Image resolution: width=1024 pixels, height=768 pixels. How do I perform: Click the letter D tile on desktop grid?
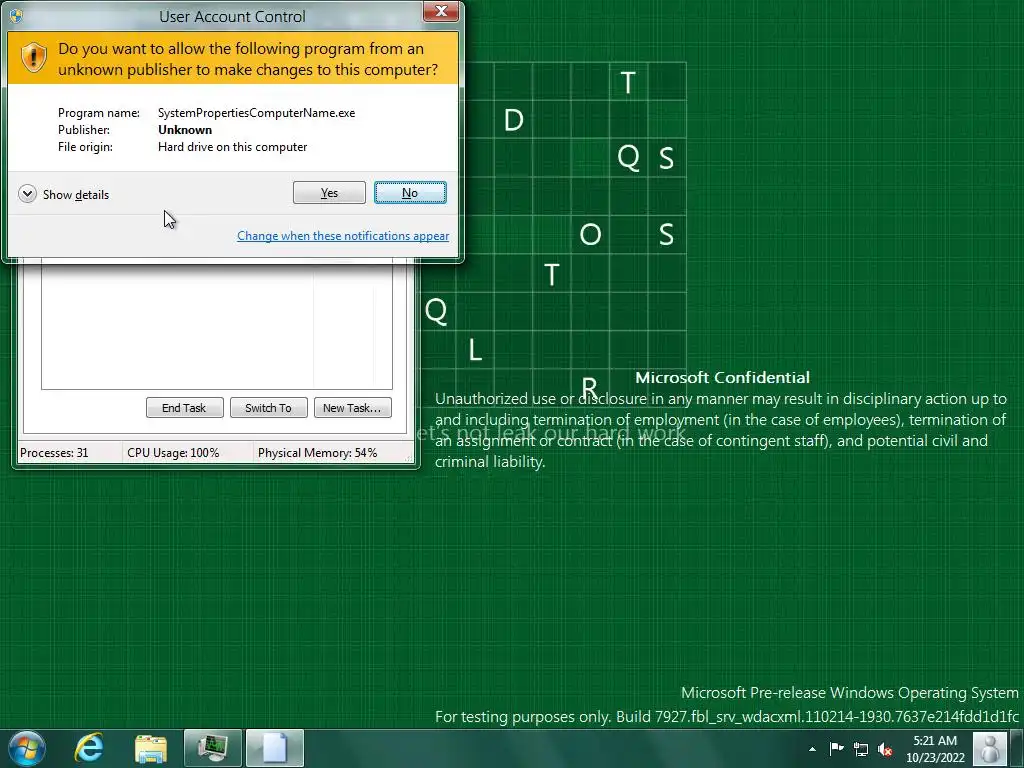pyautogui.click(x=513, y=120)
